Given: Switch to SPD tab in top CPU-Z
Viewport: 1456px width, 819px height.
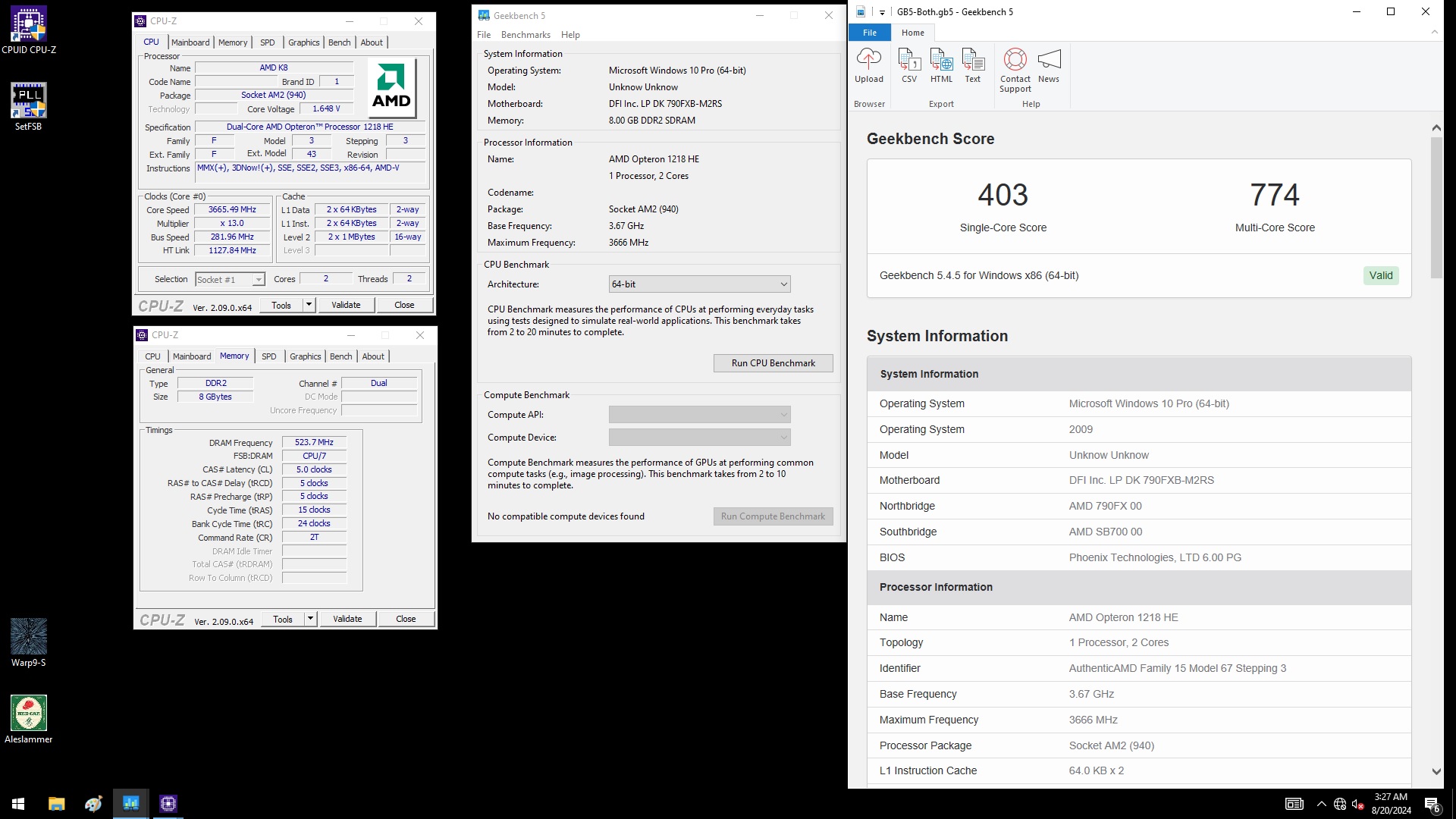Looking at the screenshot, I should pos(268,42).
